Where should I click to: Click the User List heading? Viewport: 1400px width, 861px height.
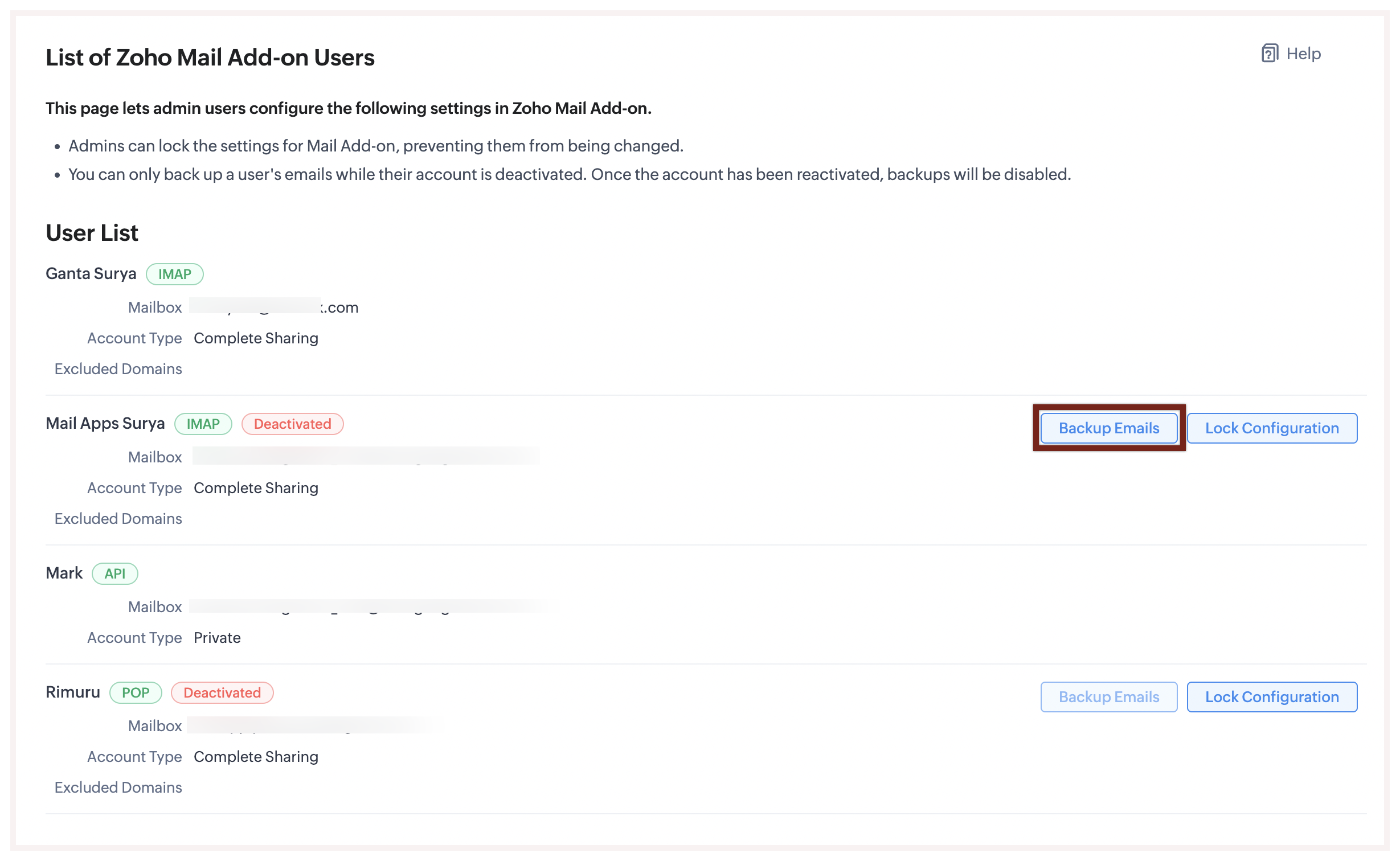point(92,232)
